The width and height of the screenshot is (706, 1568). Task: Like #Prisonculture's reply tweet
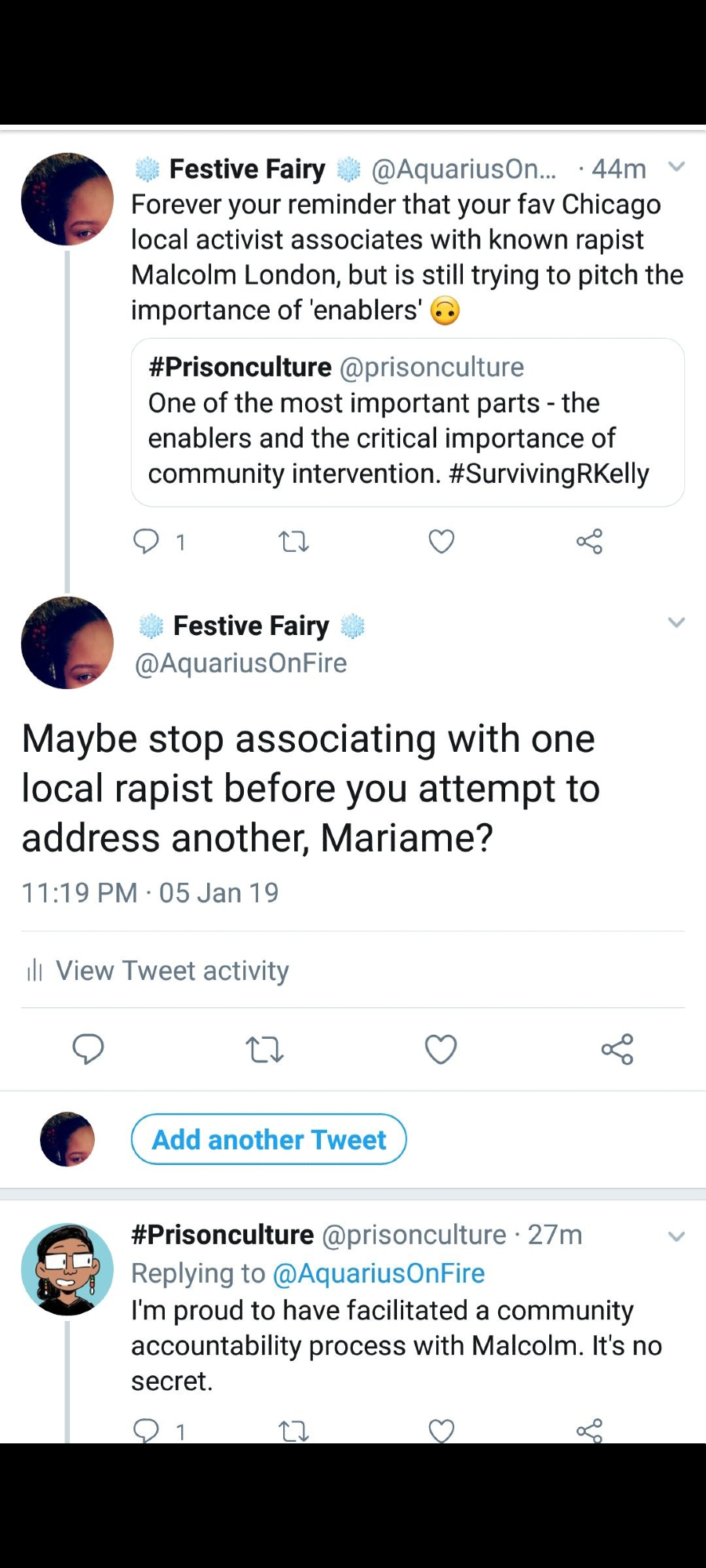tap(442, 1431)
